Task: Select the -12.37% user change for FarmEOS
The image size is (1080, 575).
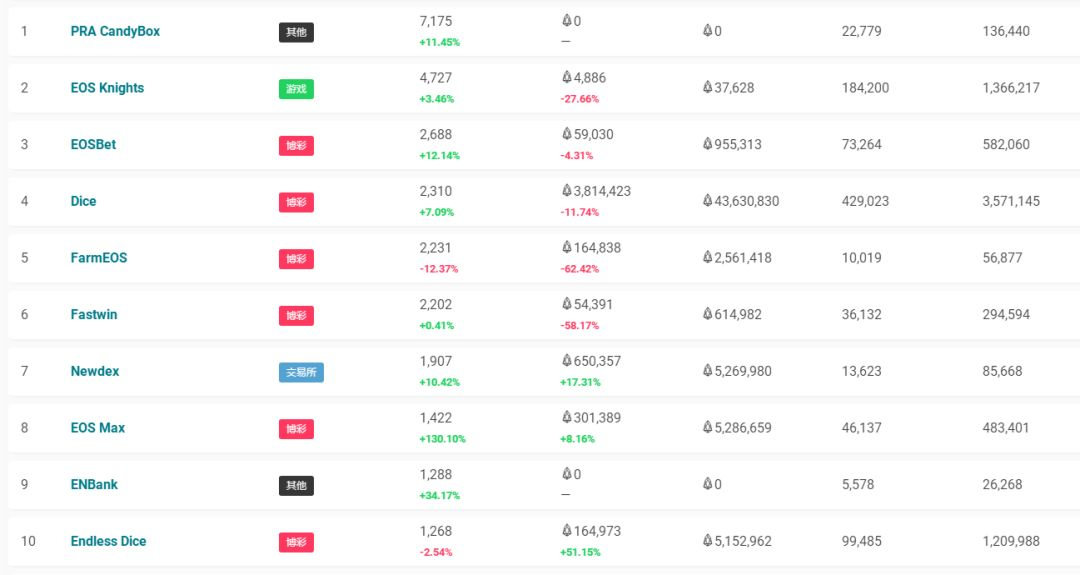Action: point(439,269)
